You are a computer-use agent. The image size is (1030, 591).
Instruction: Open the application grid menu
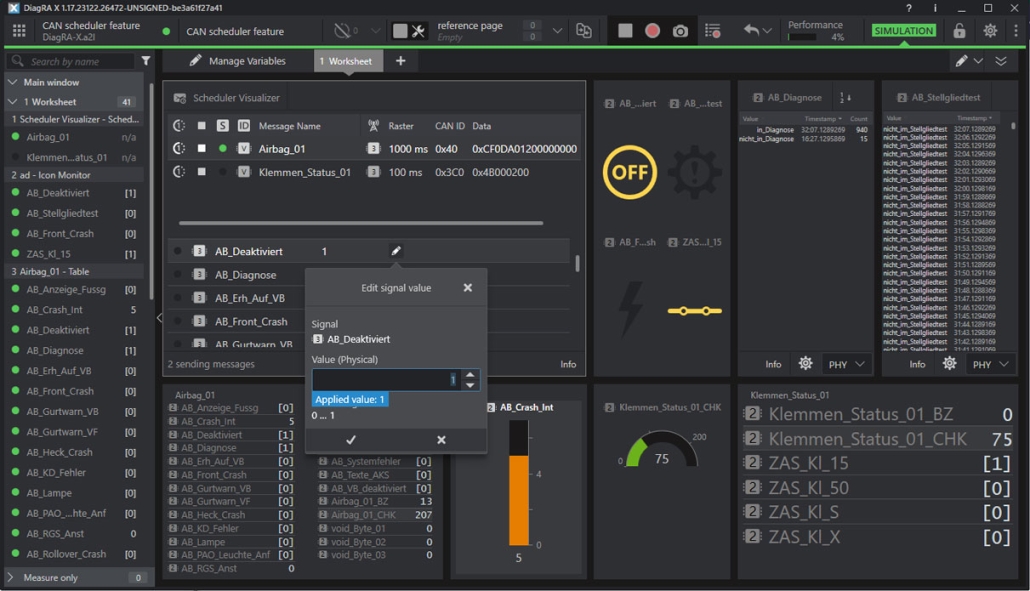(19, 31)
